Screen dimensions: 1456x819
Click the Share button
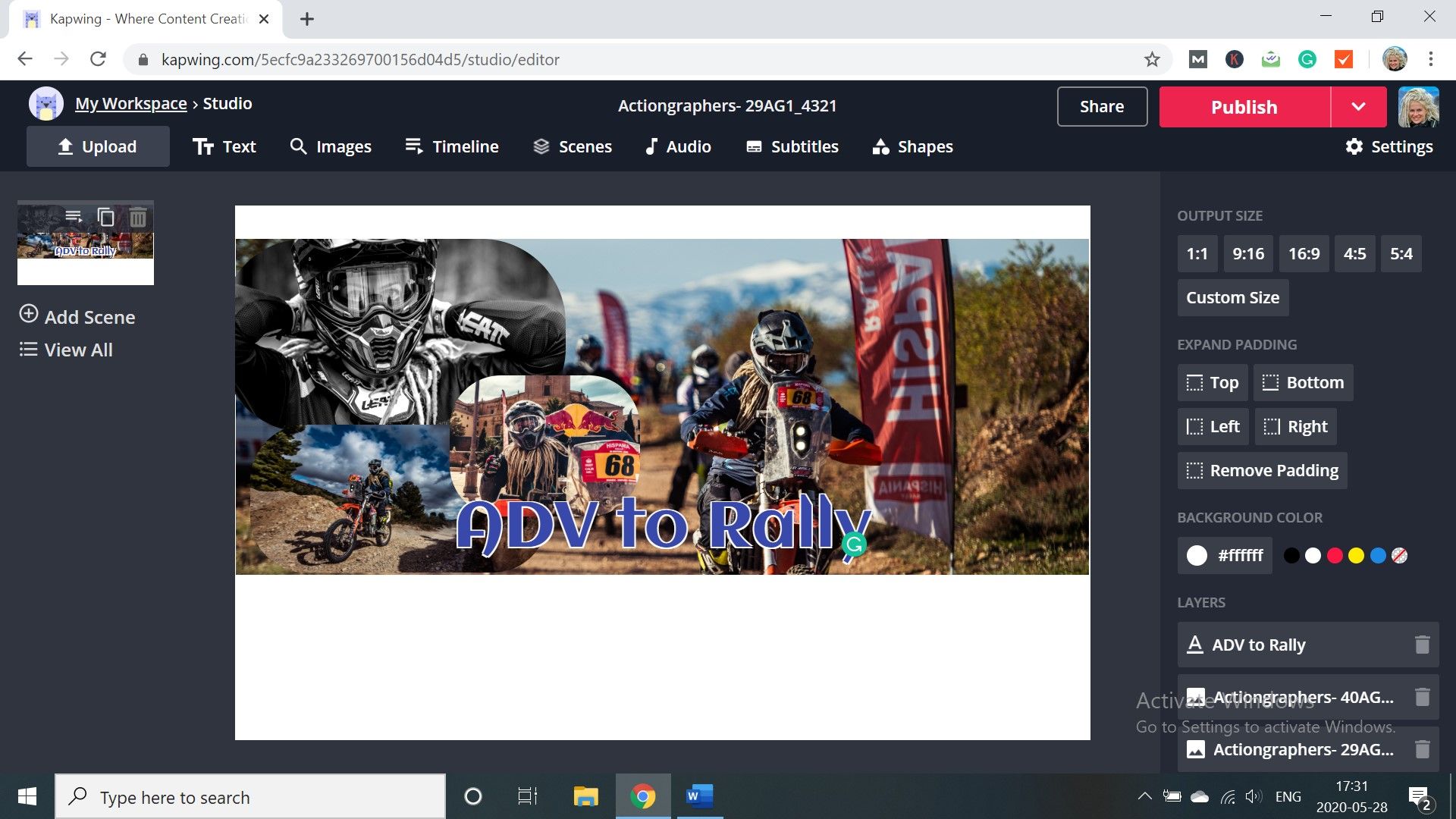click(1101, 107)
